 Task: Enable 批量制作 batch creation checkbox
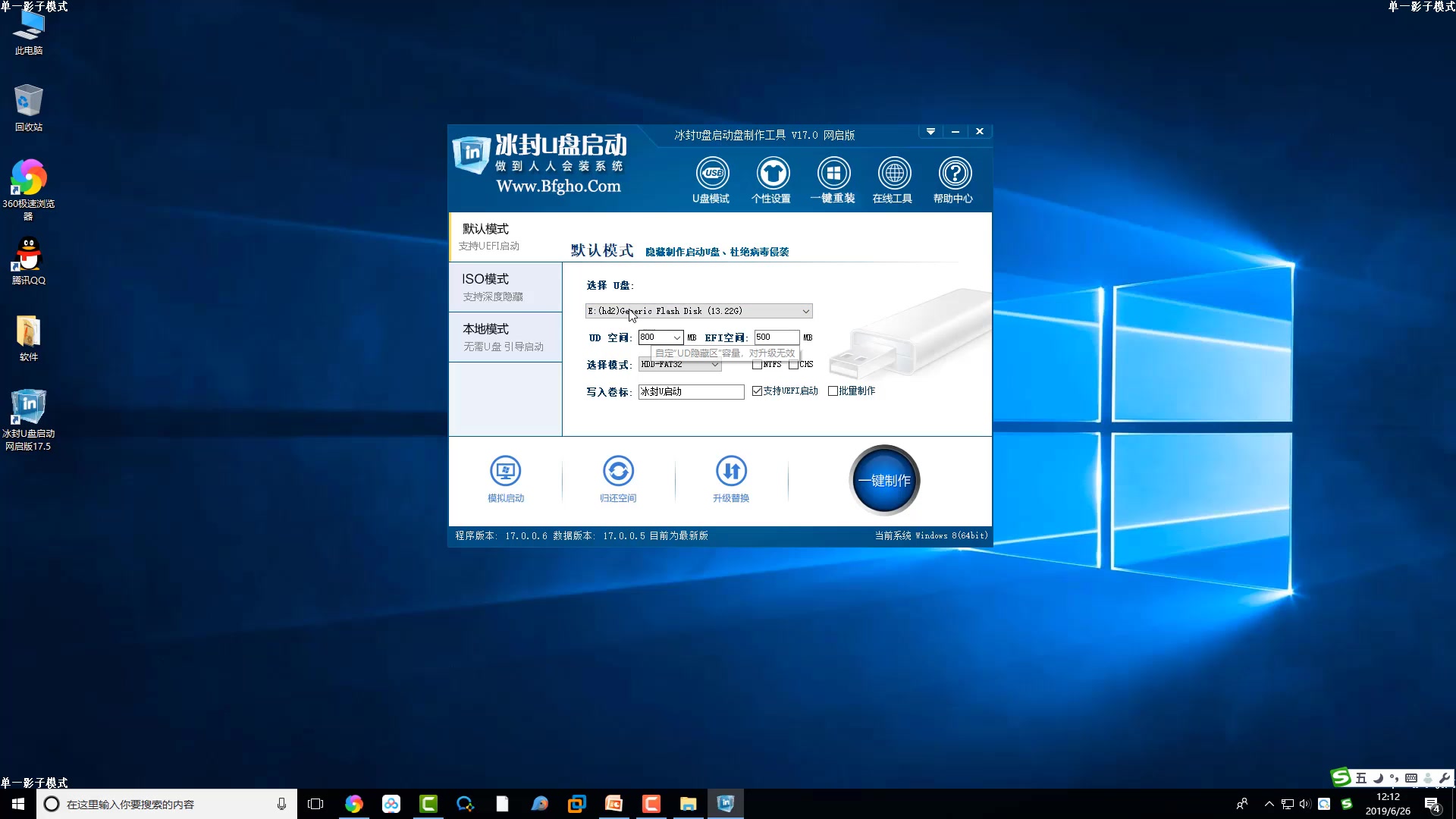coord(833,391)
